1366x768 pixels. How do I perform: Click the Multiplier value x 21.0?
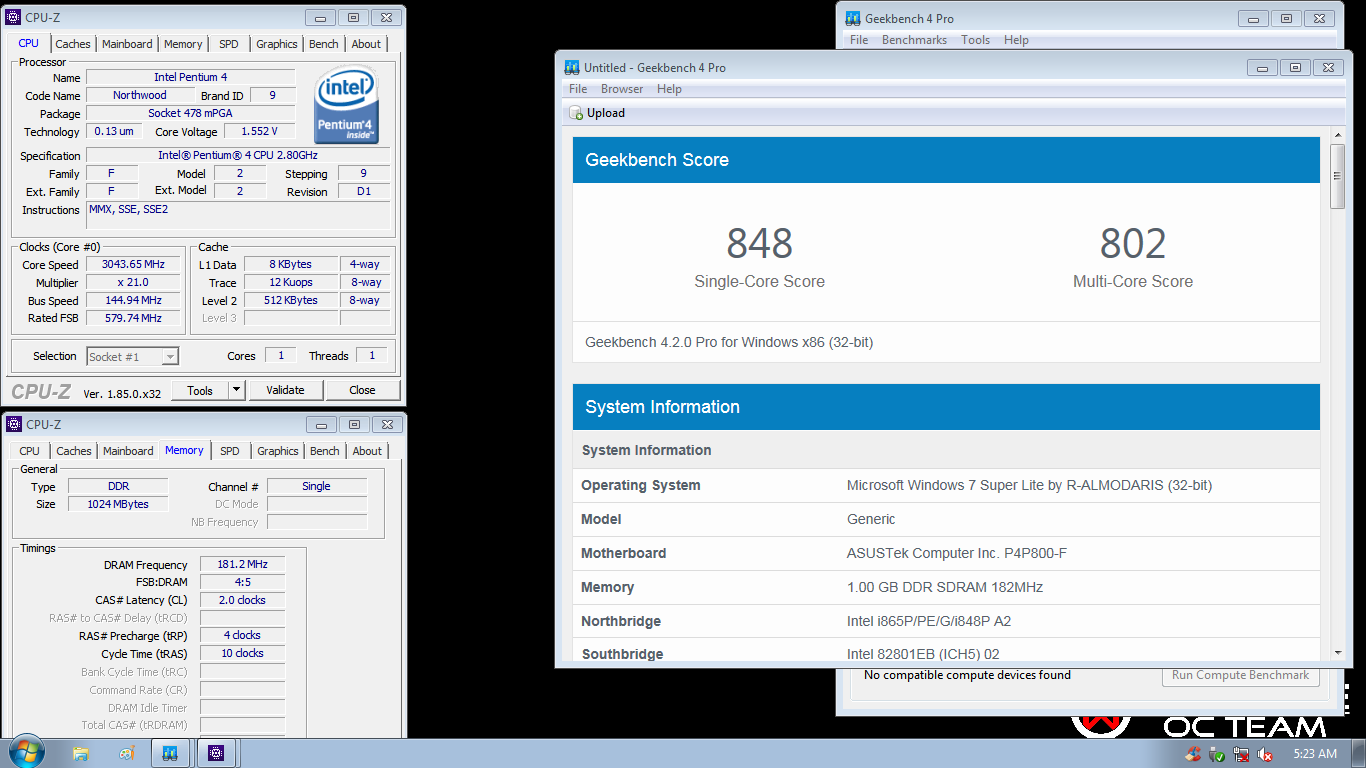[133, 282]
